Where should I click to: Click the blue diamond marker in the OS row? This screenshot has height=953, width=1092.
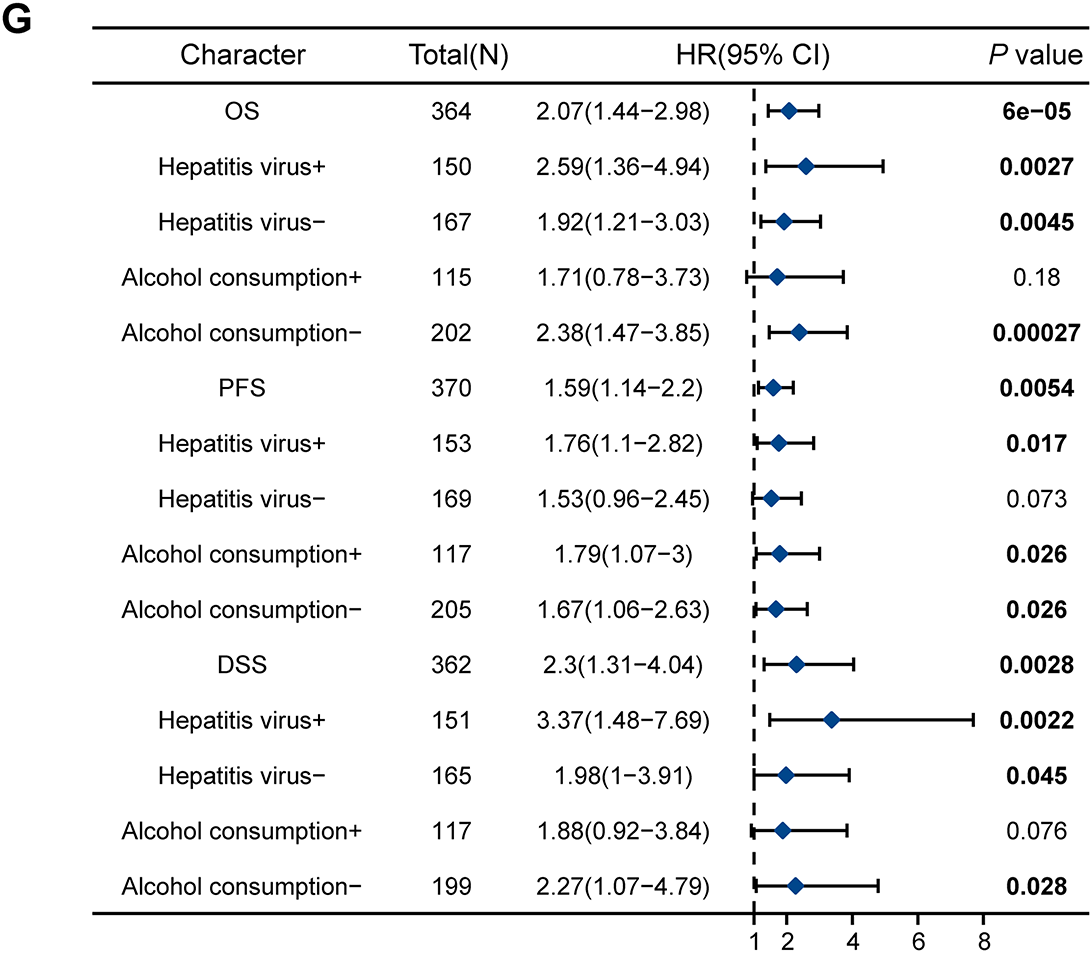click(x=788, y=112)
